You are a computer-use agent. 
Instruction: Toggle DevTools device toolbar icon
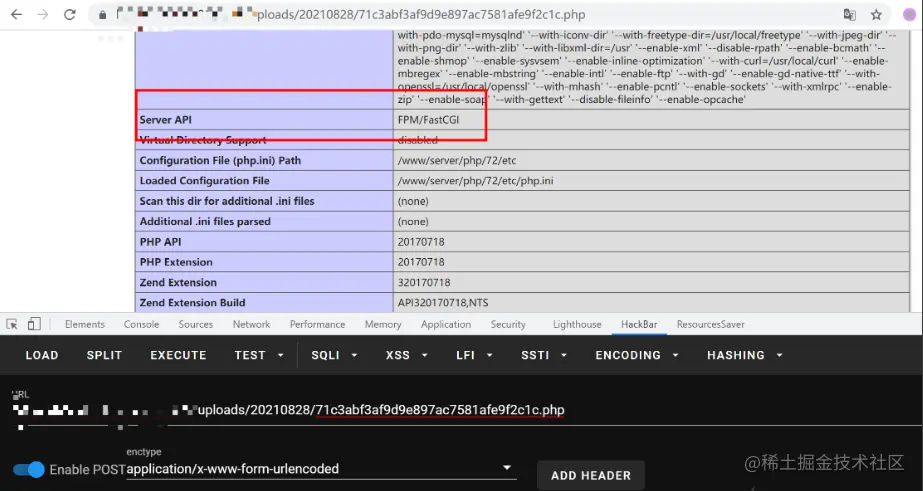click(x=34, y=324)
